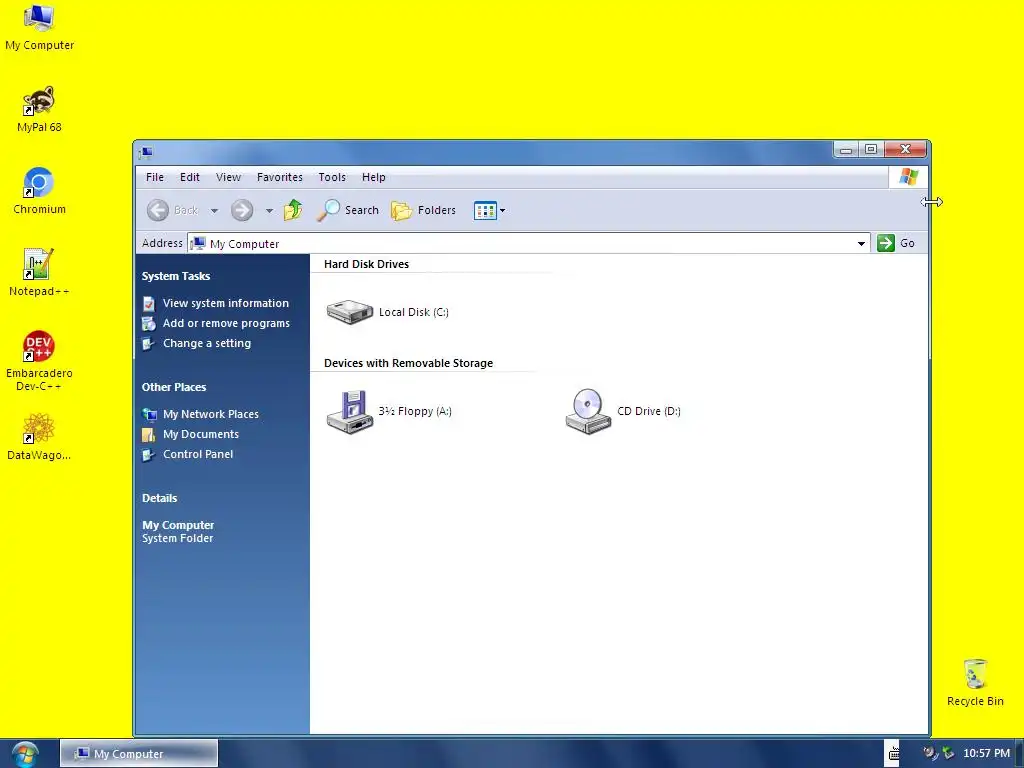
Task: Open the Tools menu
Action: (x=332, y=177)
